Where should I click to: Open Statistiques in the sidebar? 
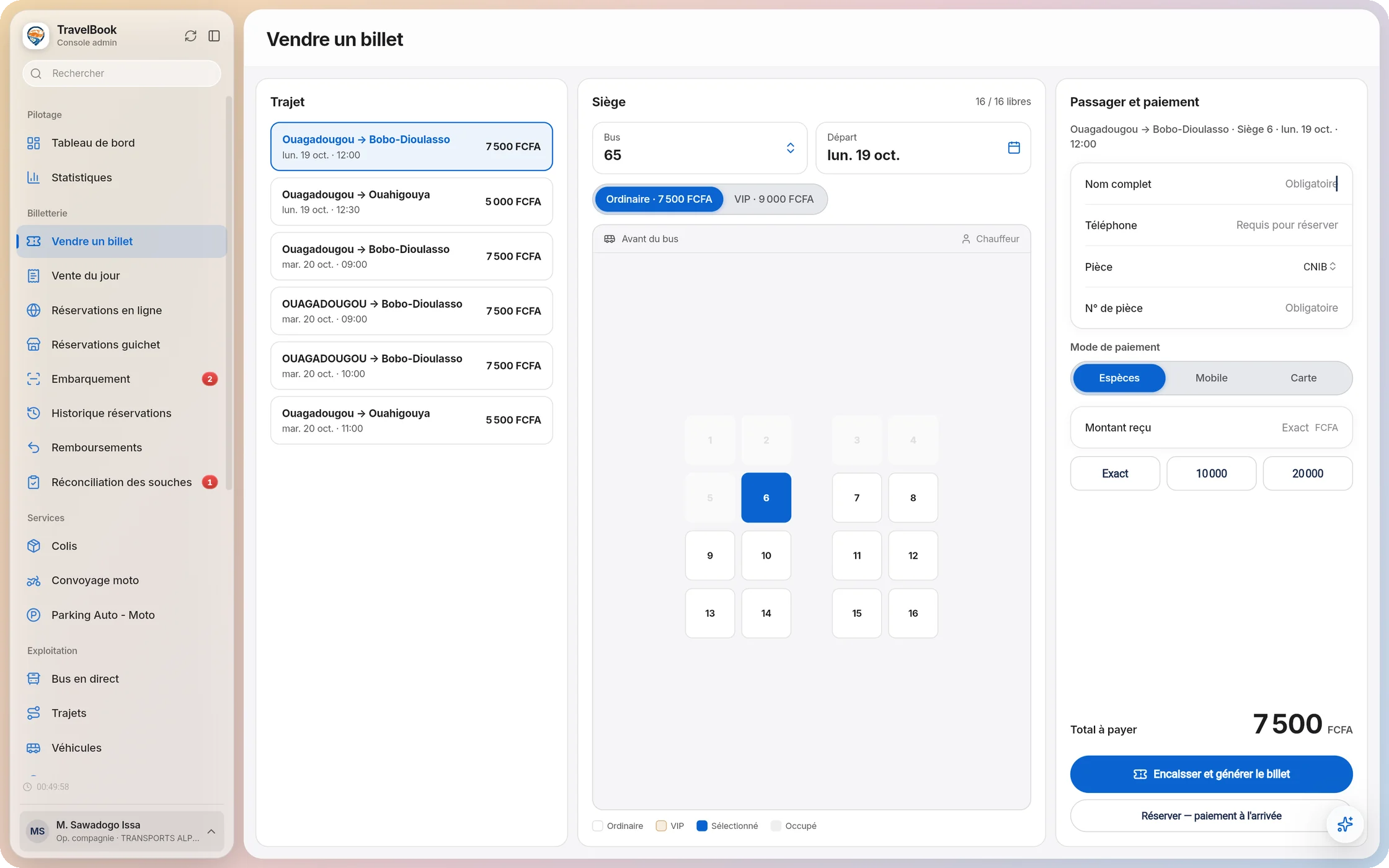click(x=122, y=177)
